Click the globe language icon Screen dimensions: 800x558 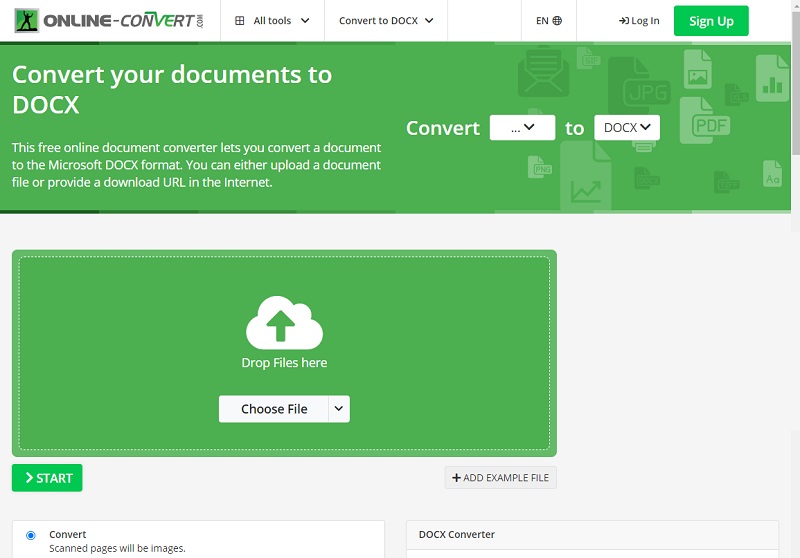[x=557, y=21]
